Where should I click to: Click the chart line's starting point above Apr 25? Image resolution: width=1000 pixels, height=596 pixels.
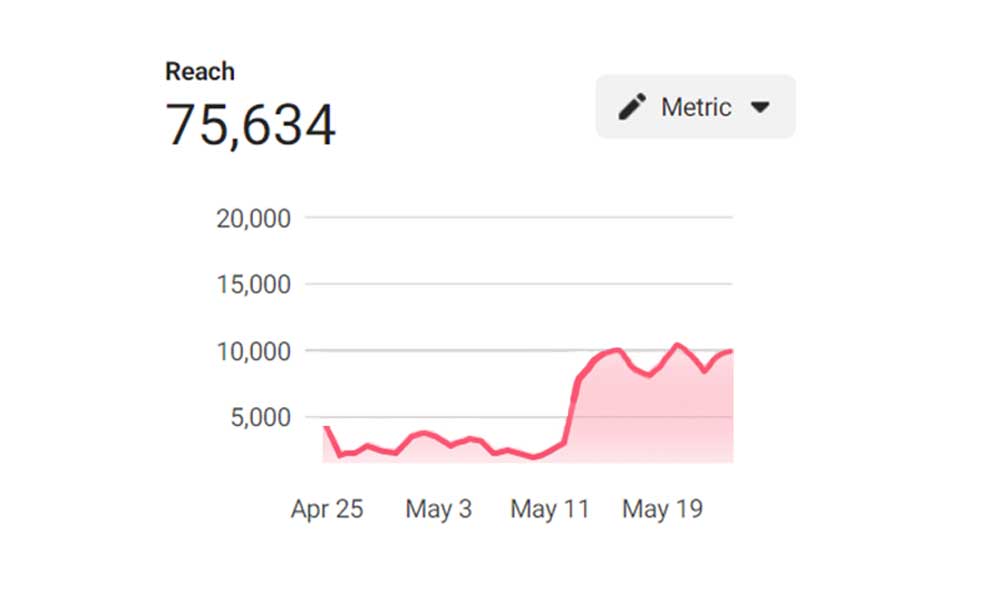coord(326,428)
